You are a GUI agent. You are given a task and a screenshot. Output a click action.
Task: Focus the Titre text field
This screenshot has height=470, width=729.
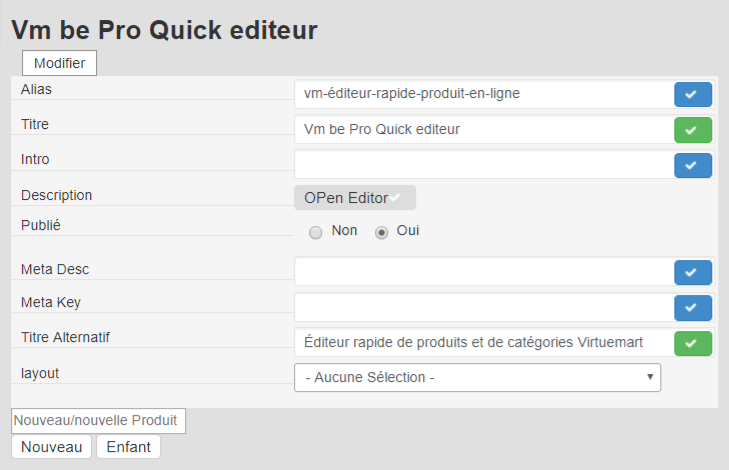[484, 129]
